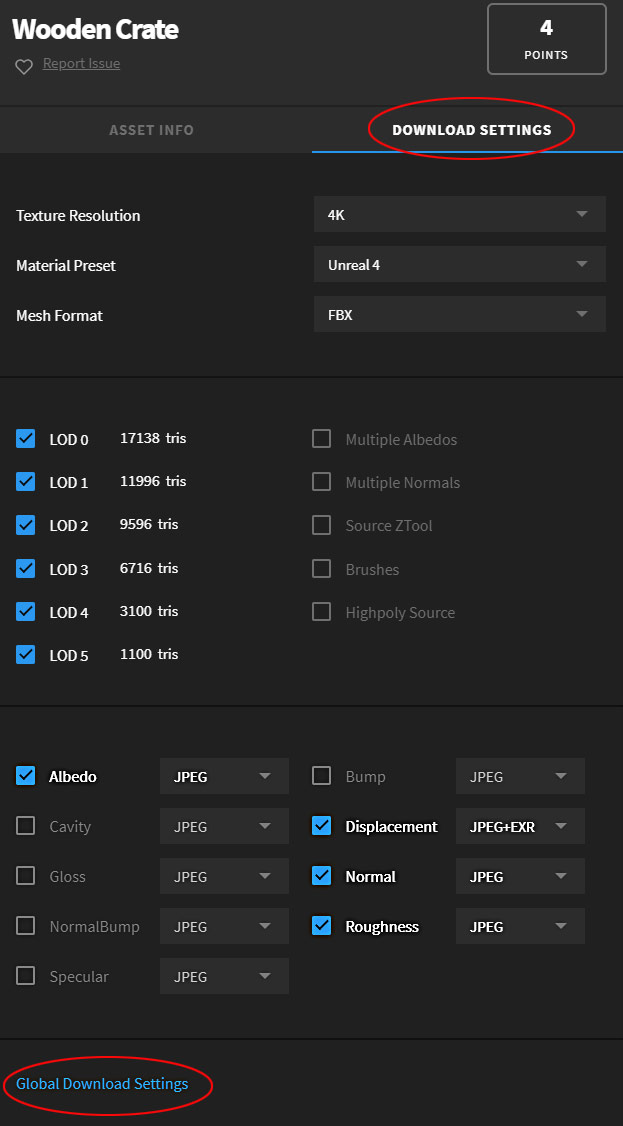Screen dimensions: 623x1126
Task: Click the 4 Points button
Action: coord(546,39)
